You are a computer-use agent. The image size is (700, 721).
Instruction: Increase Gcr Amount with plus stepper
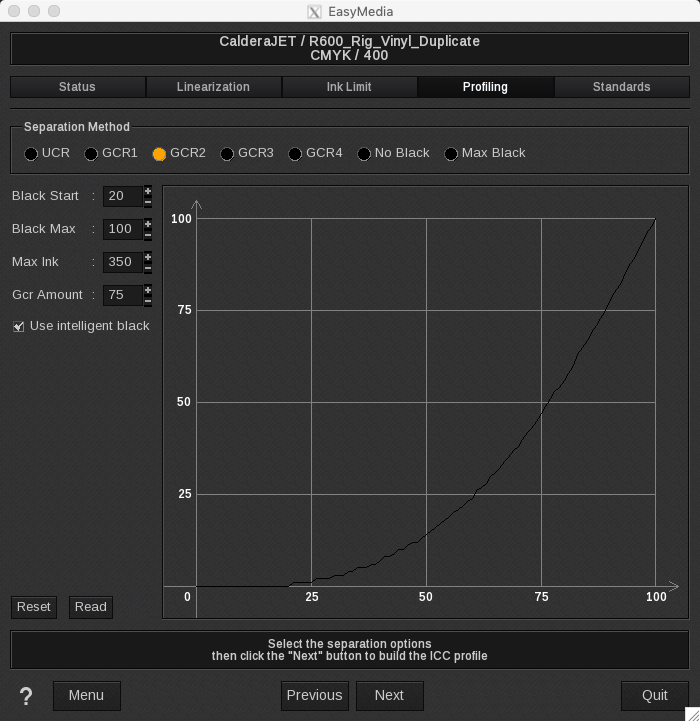pyautogui.click(x=148, y=291)
